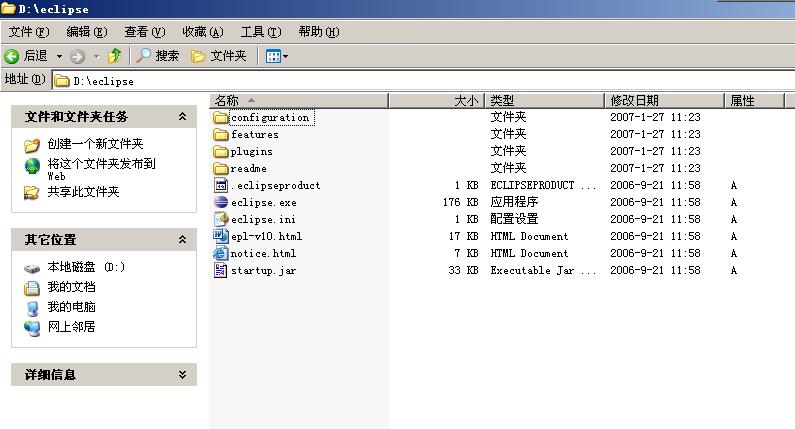The width and height of the screenshot is (795, 429).
Task: Select the eclipse.exe application icon
Action: point(221,202)
